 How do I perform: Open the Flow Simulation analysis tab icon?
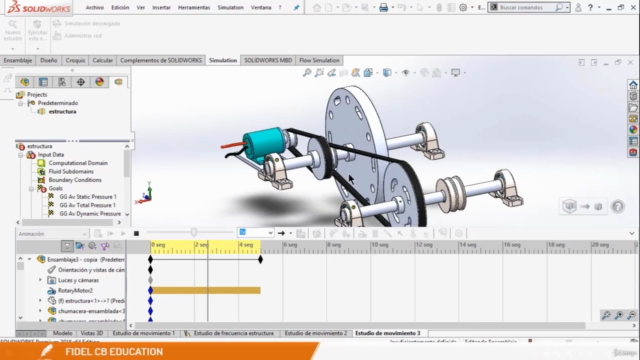(x=118, y=82)
